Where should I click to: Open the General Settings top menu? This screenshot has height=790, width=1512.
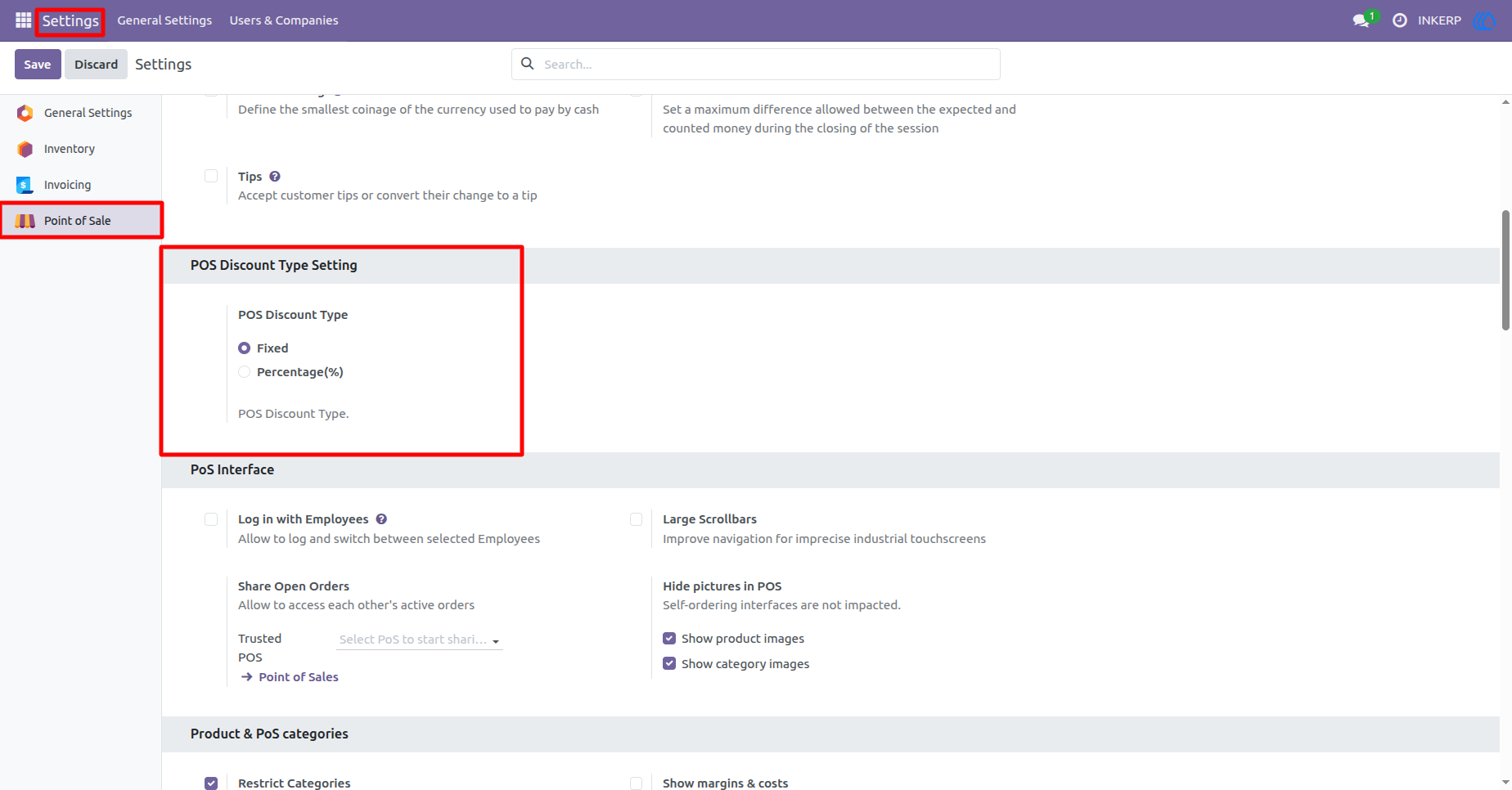(164, 20)
